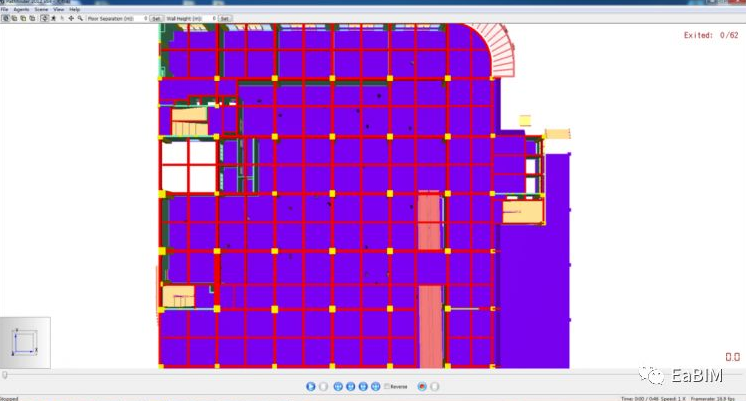Select the four-arrow pan tool
The image size is (746, 401).
71,19
